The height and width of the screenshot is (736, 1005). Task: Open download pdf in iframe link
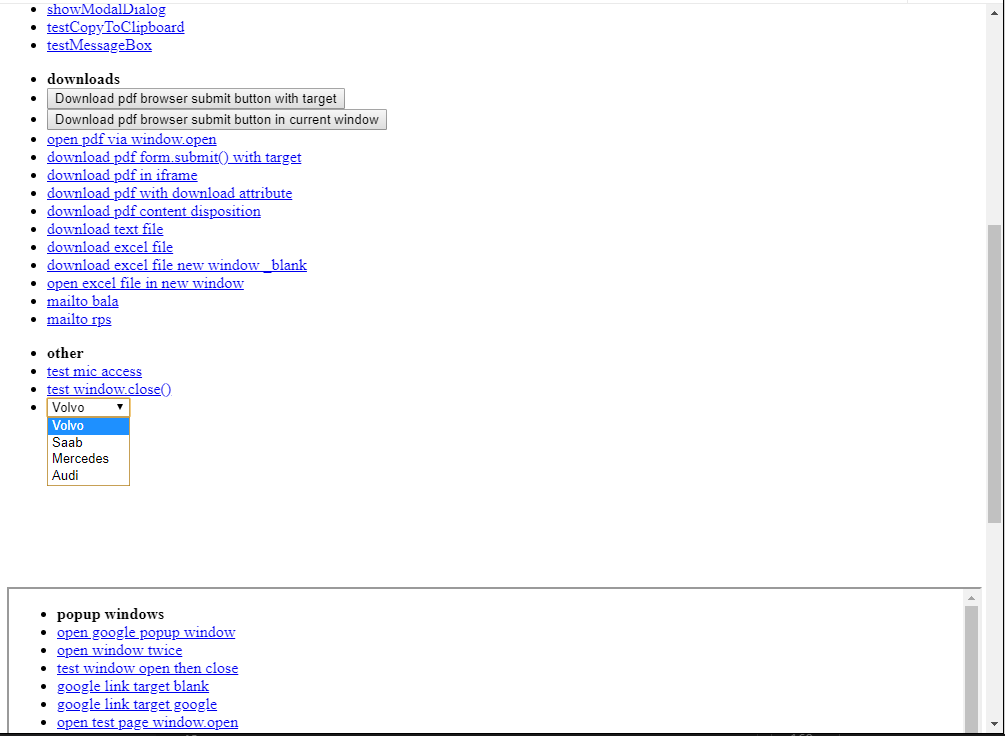pos(122,175)
